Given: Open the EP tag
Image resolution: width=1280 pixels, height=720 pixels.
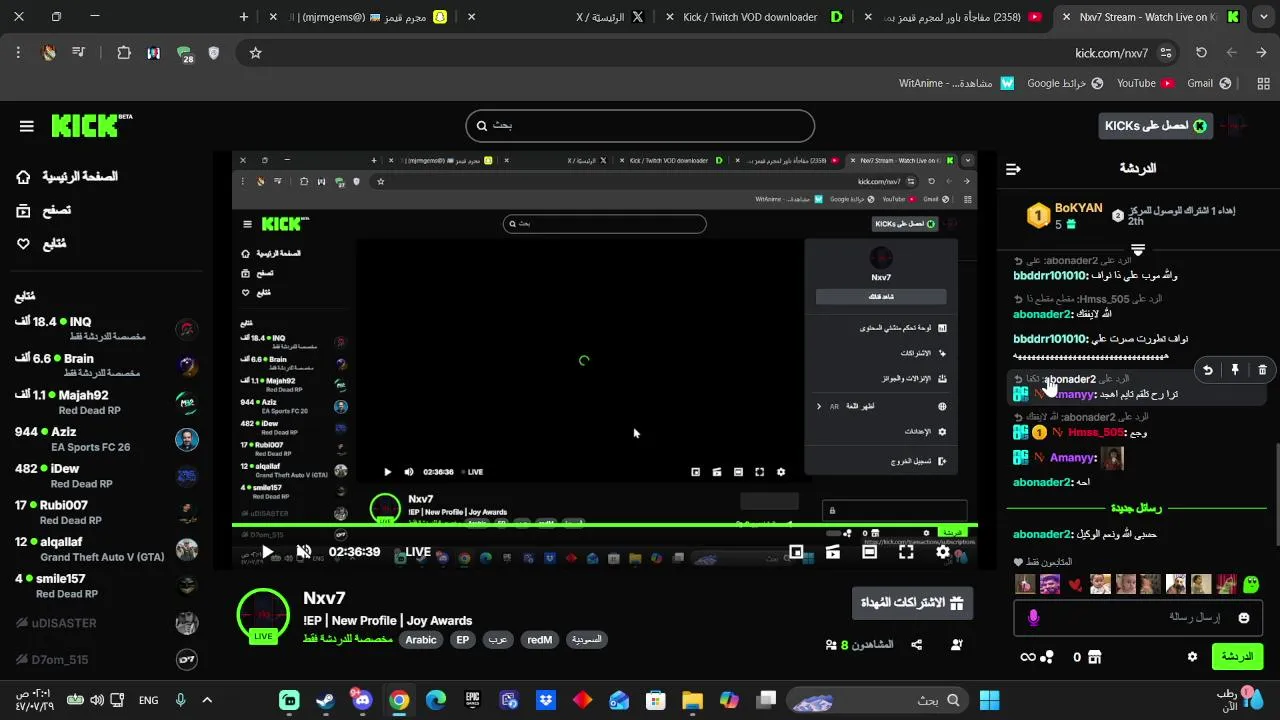Looking at the screenshot, I should [x=462, y=640].
